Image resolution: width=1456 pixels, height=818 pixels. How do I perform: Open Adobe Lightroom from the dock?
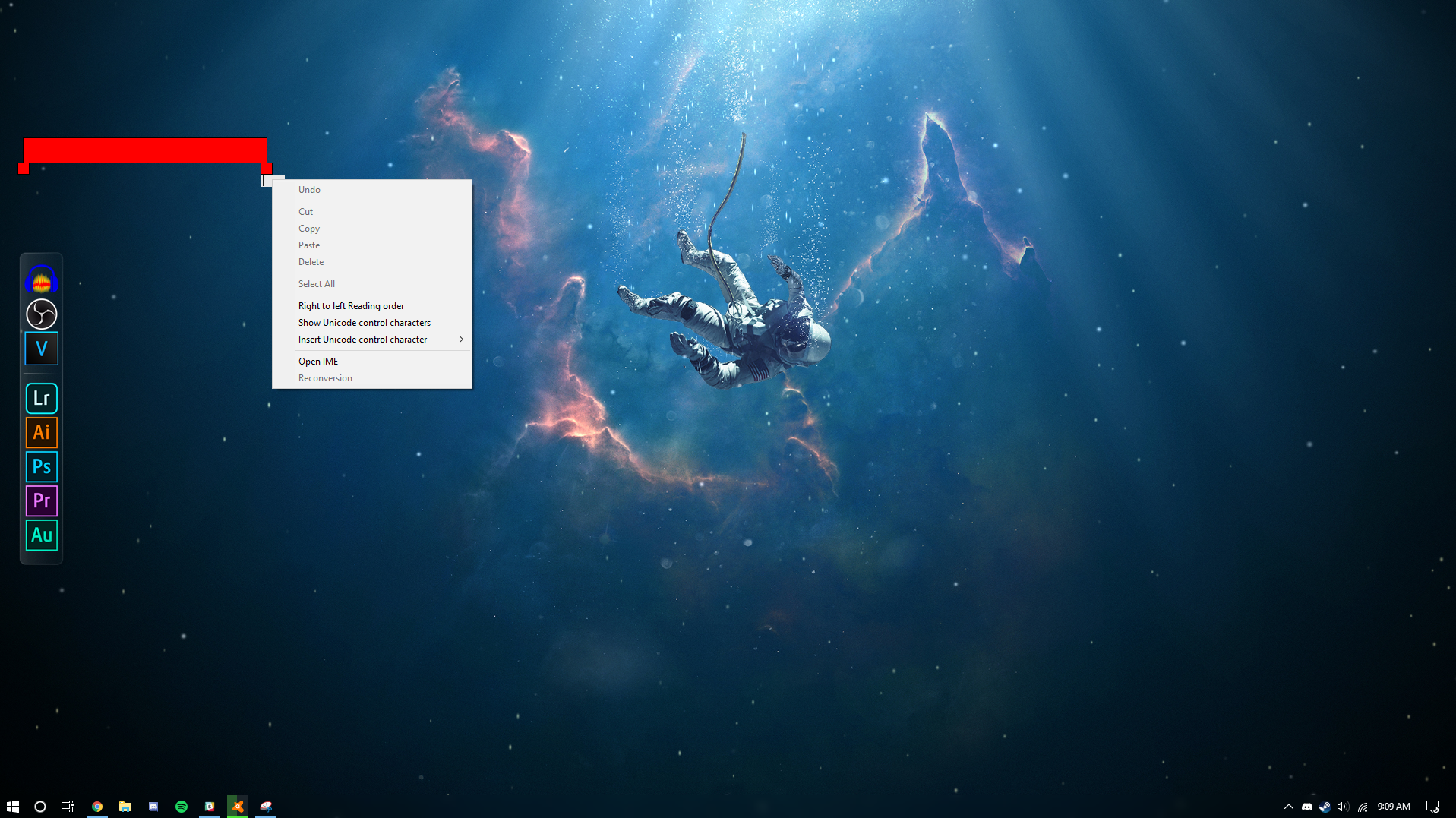(42, 398)
